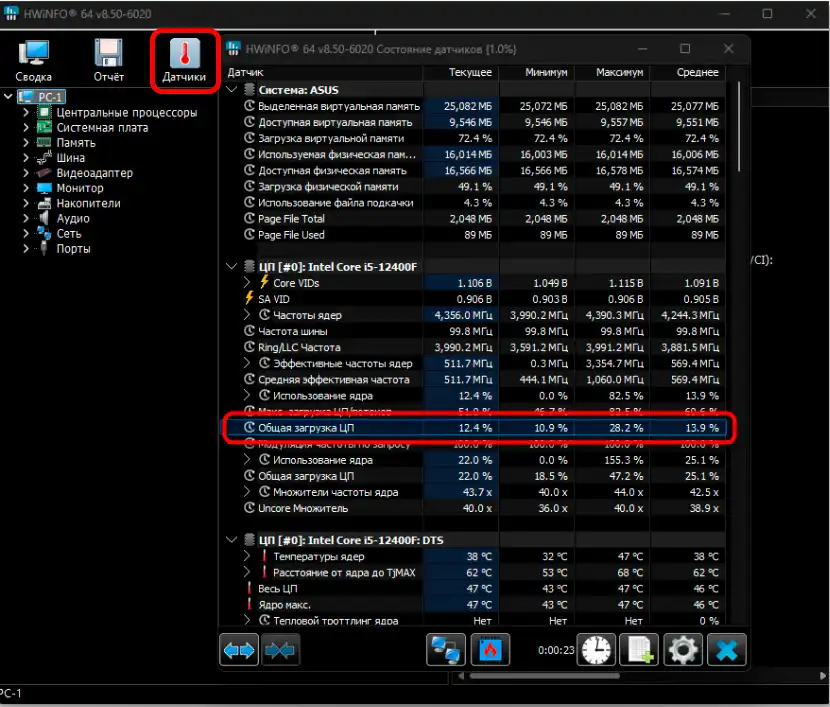
Task: Open sensor settings gear icon
Action: (683, 650)
